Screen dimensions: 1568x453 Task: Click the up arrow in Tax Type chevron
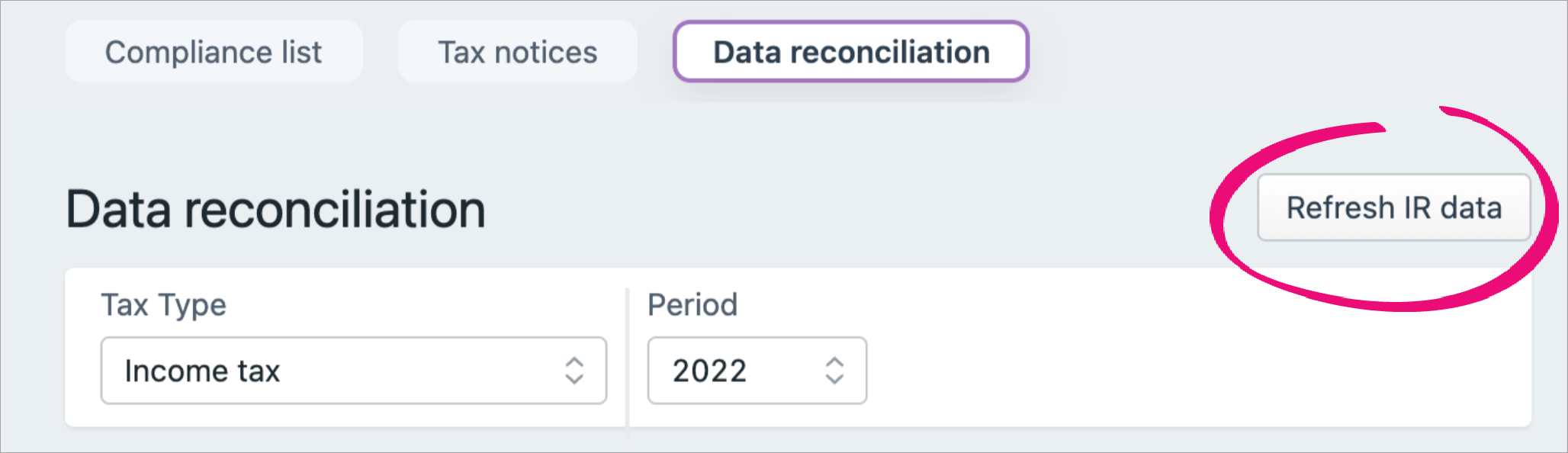coord(574,361)
